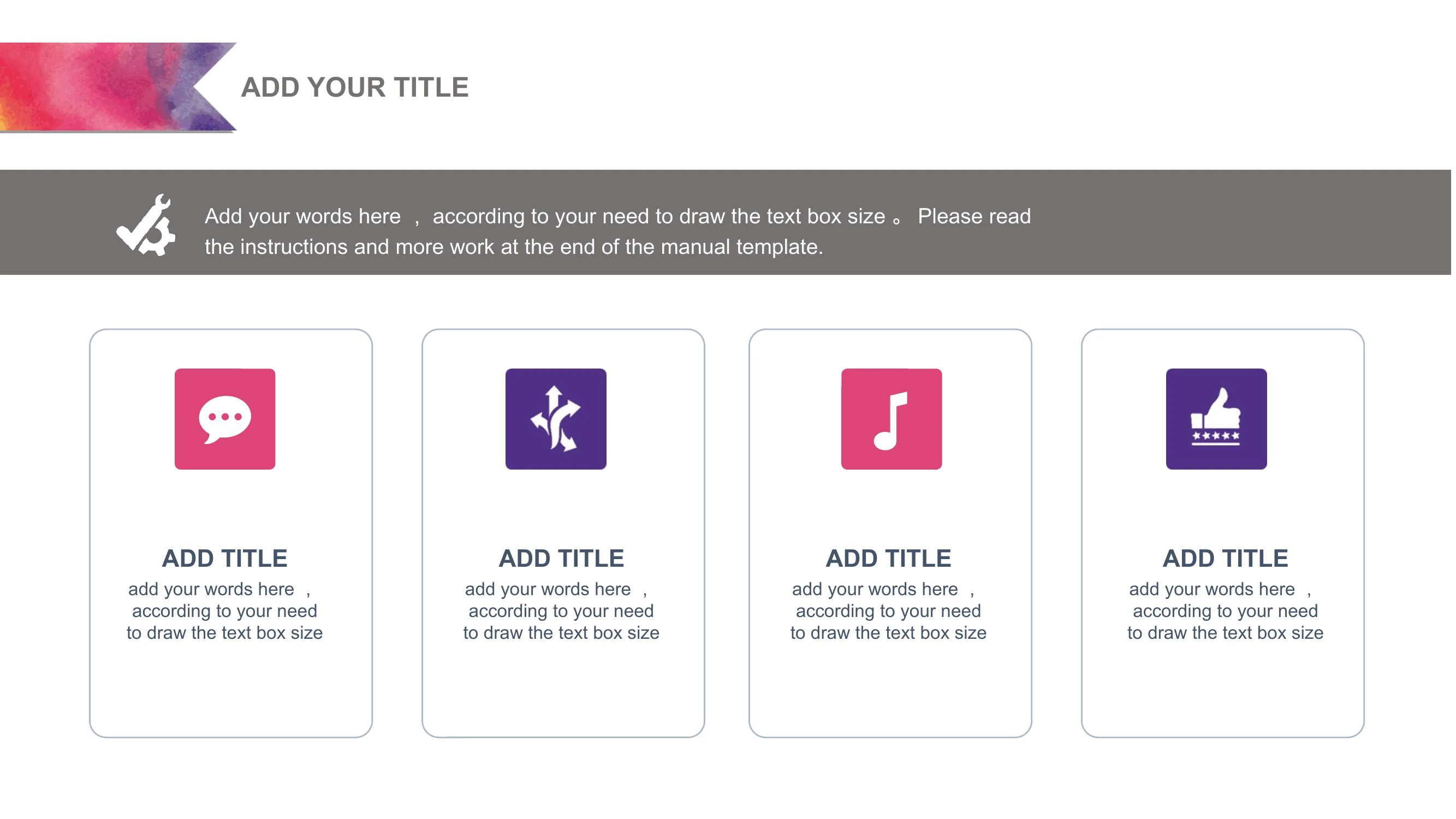
Task: Select the gray banner instruction text
Action: coord(617,231)
